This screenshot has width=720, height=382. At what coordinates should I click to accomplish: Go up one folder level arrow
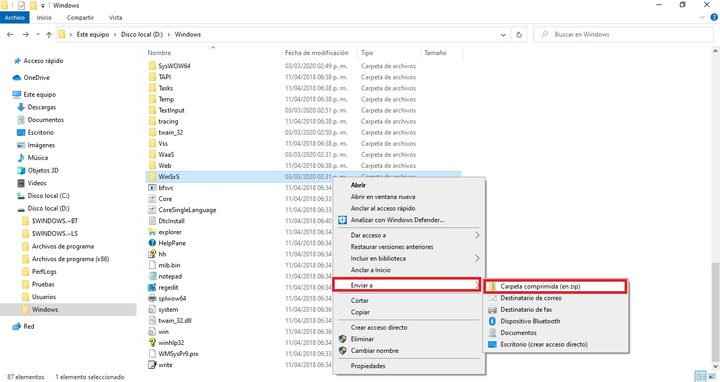(49, 34)
